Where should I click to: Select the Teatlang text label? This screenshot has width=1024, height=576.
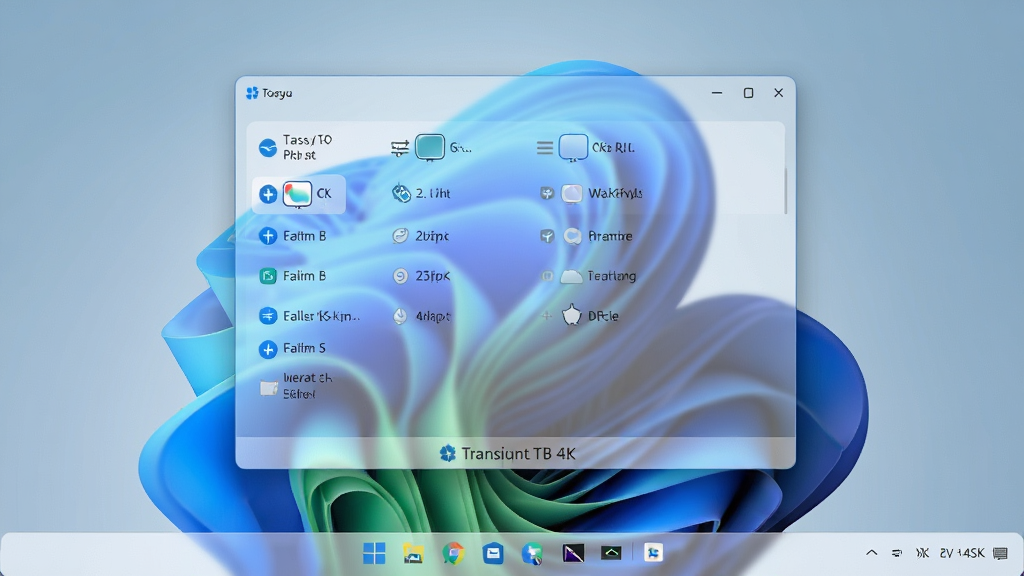612,276
